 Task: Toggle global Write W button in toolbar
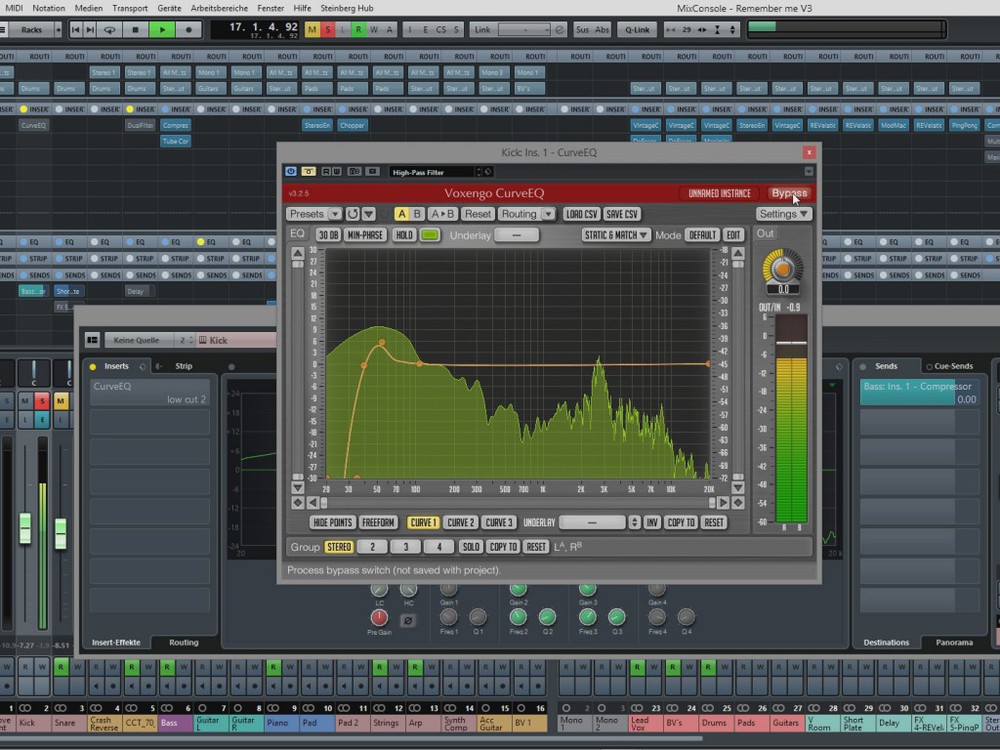(x=374, y=29)
